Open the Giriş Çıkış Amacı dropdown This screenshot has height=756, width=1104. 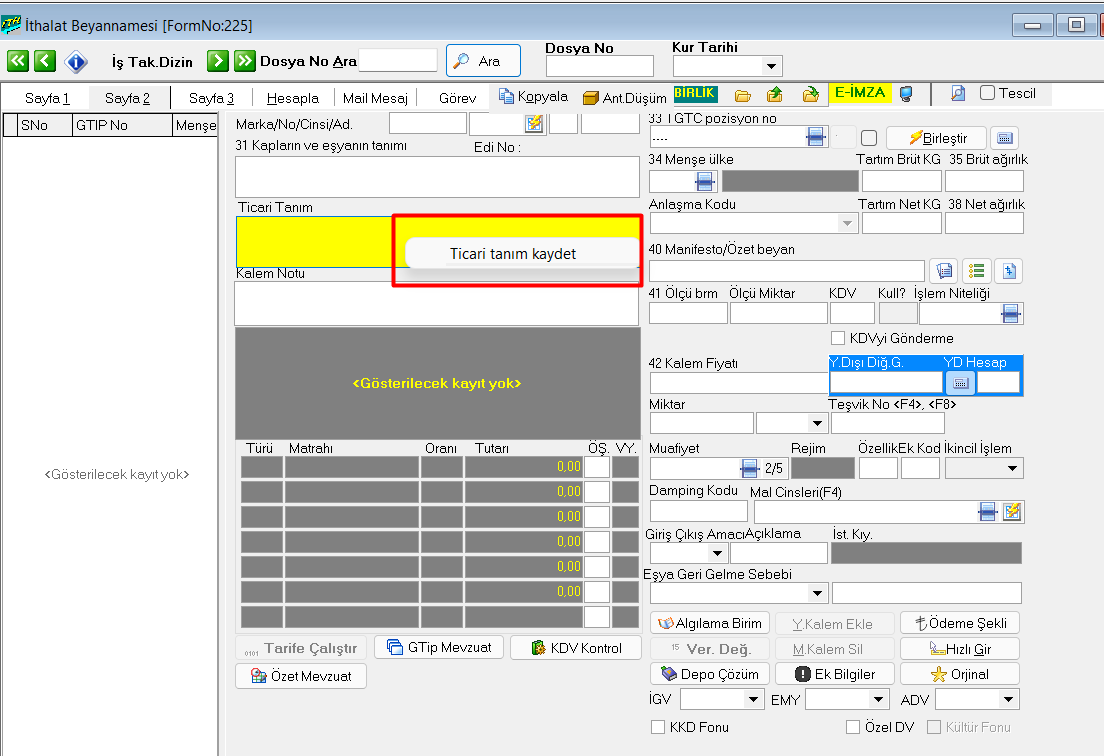coord(717,553)
